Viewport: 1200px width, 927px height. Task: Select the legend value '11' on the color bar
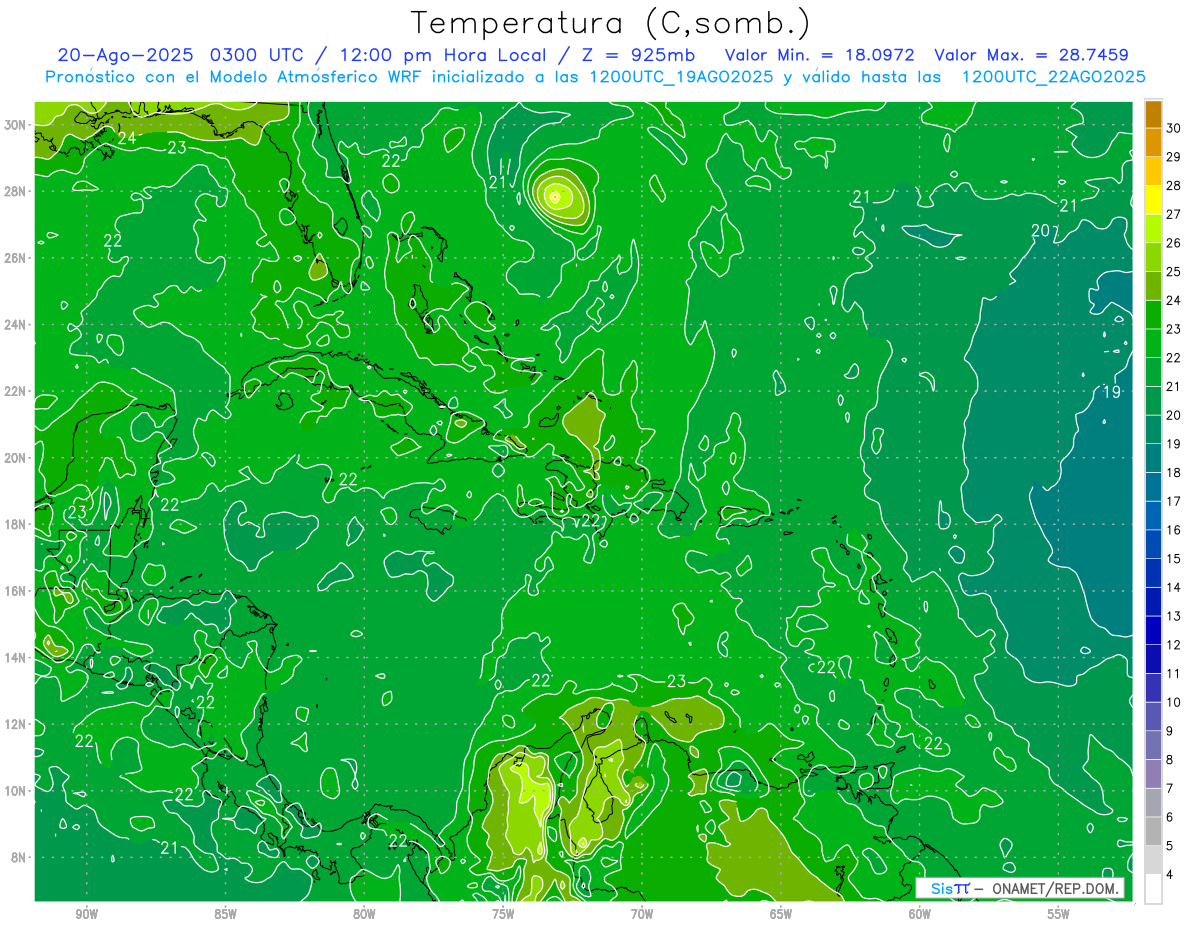click(1173, 674)
